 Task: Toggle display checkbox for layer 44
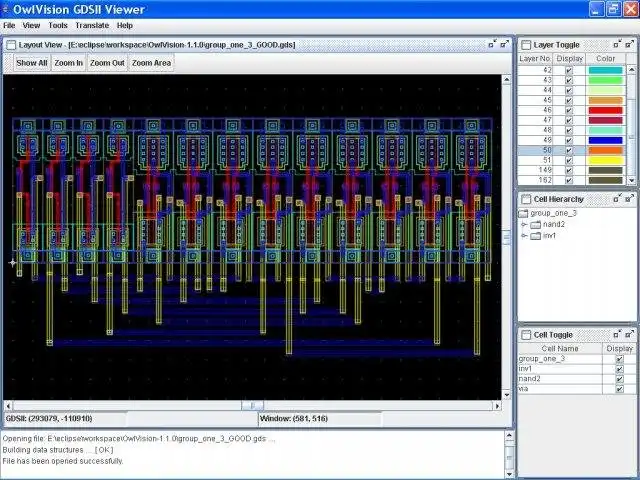point(569,90)
